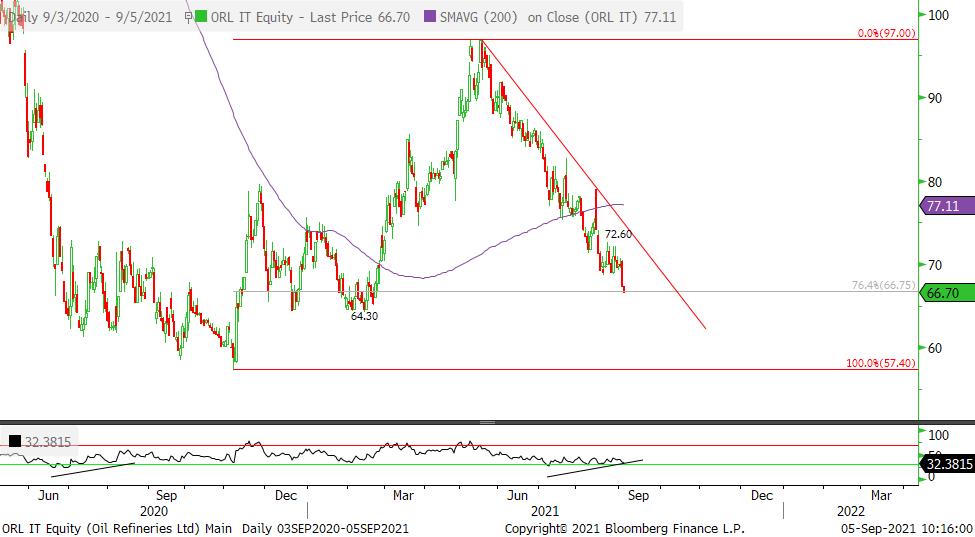Click the 2021 year label on time axis
This screenshot has height=537, width=975.
[544, 511]
